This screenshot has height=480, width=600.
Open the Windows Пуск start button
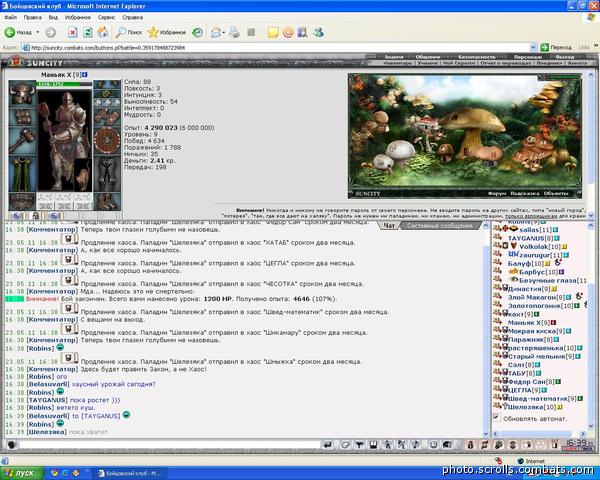[x=21, y=473]
